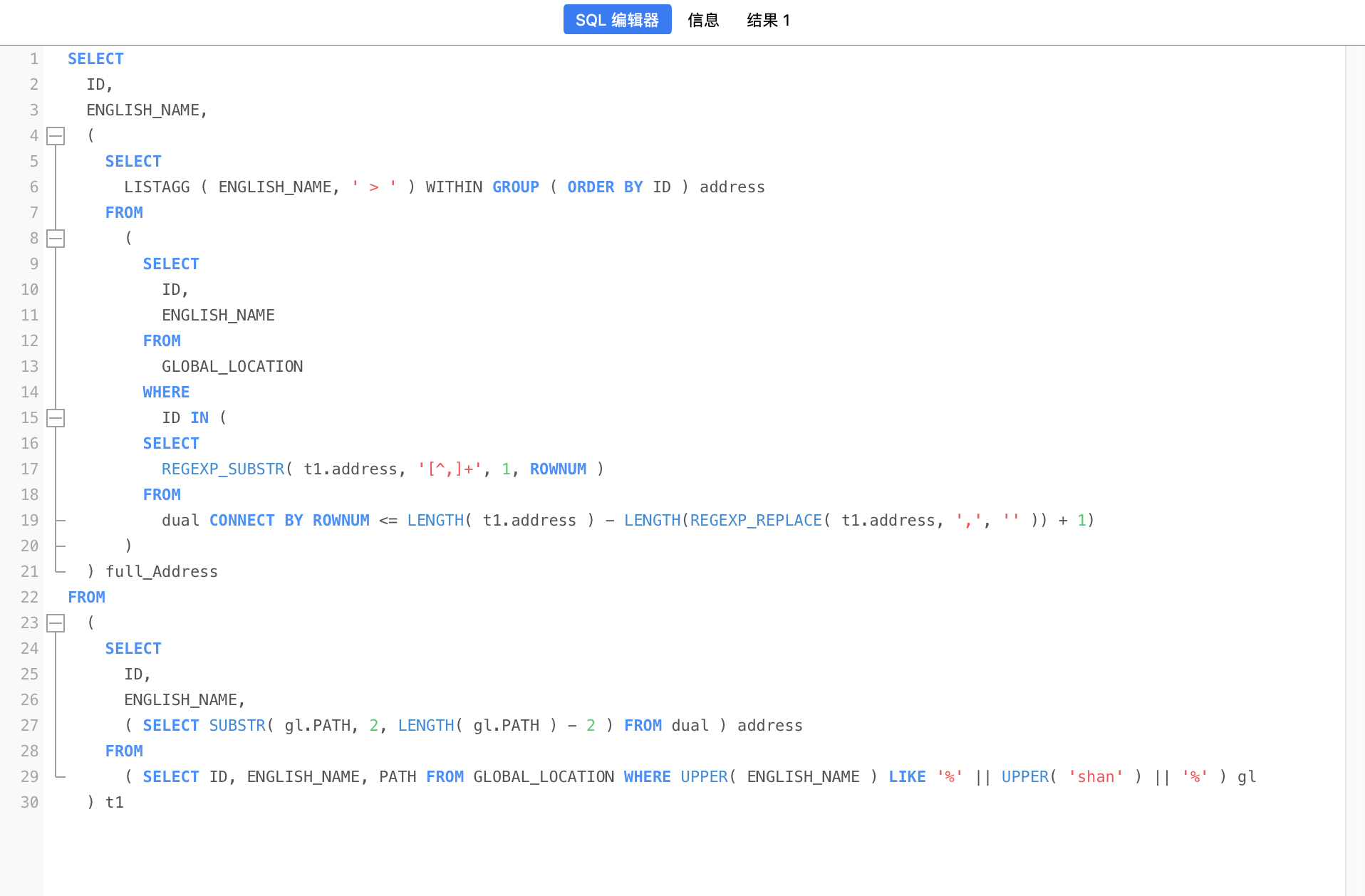
Task: Click the ' > ' string literal on line 6
Action: click(x=374, y=187)
